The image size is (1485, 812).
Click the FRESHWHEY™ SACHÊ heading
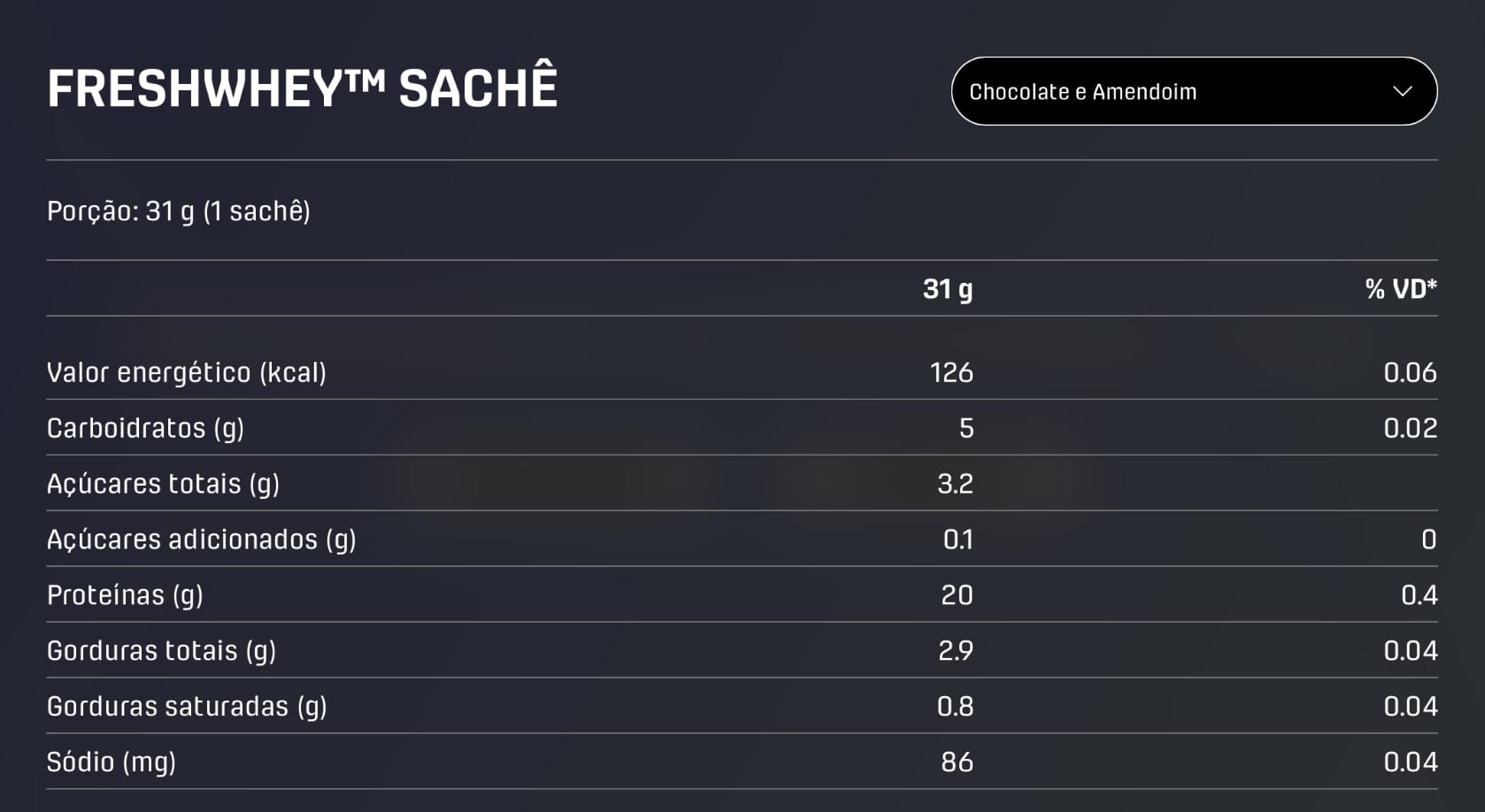tap(302, 88)
